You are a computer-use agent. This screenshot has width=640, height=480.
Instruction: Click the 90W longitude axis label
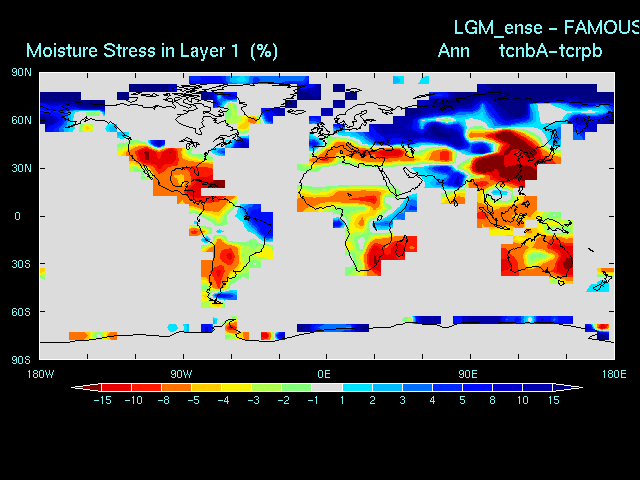coord(181,374)
